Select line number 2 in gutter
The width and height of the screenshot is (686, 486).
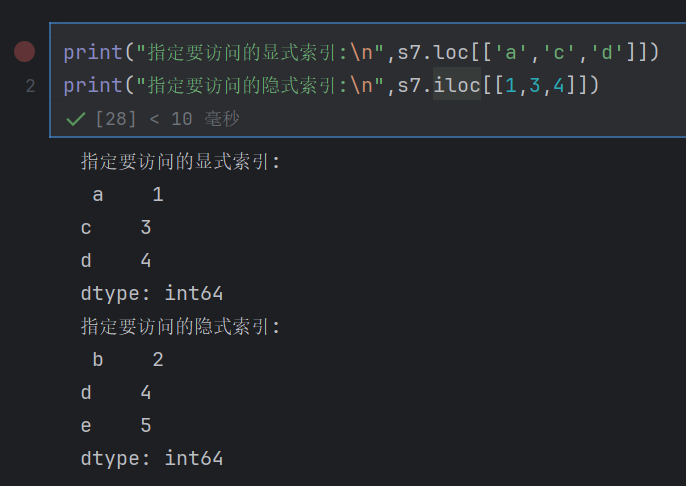tap(30, 86)
